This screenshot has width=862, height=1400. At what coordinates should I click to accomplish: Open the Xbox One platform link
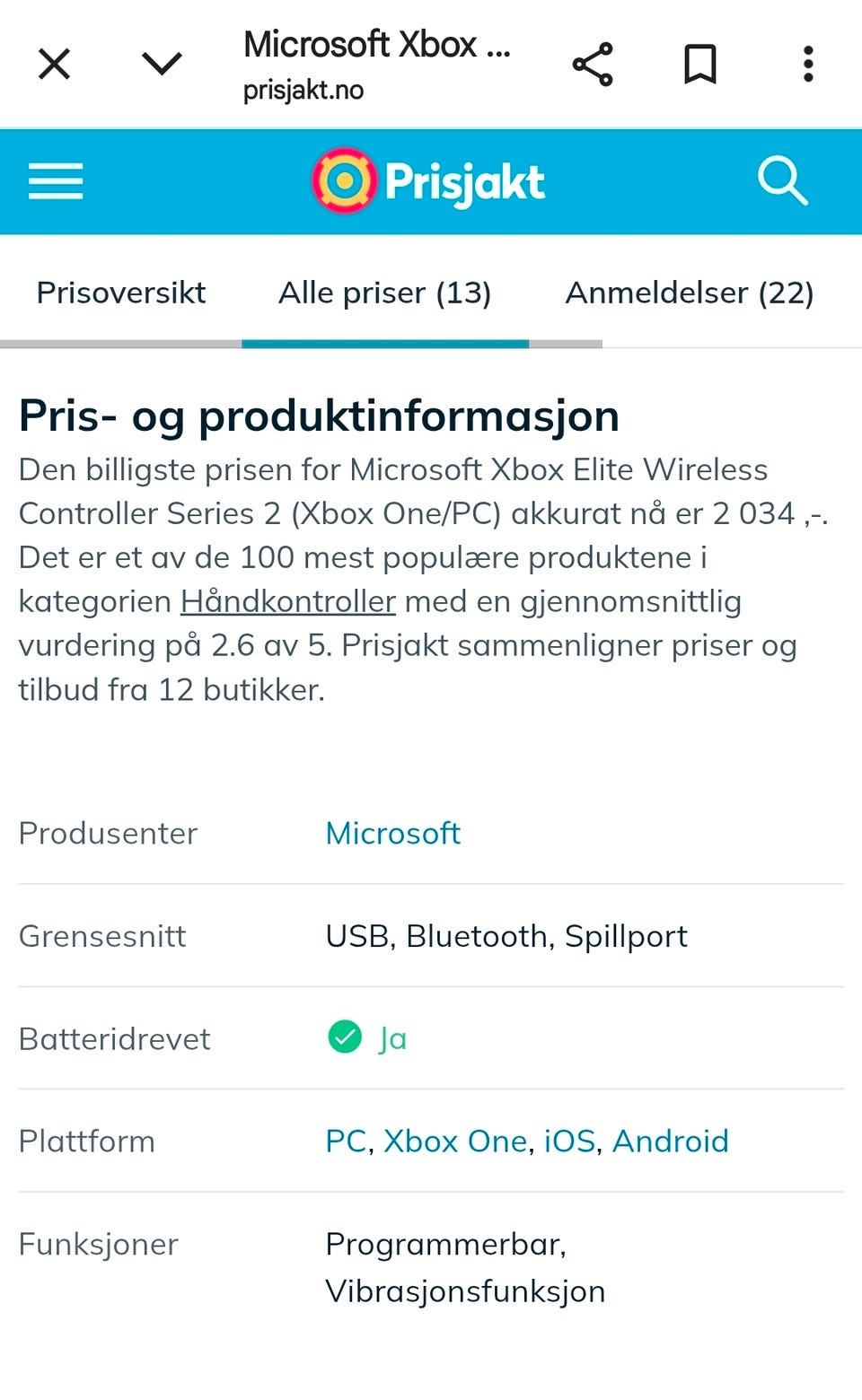click(455, 1142)
